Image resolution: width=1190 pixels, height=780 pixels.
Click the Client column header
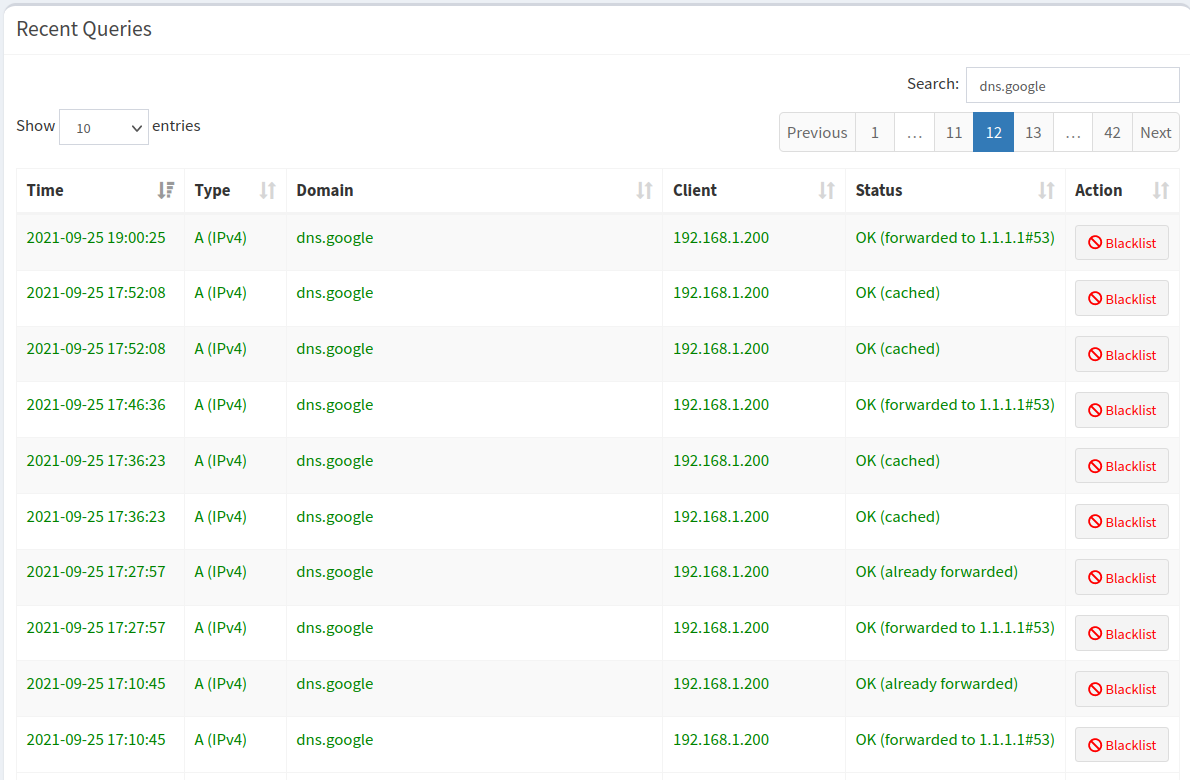click(x=754, y=190)
